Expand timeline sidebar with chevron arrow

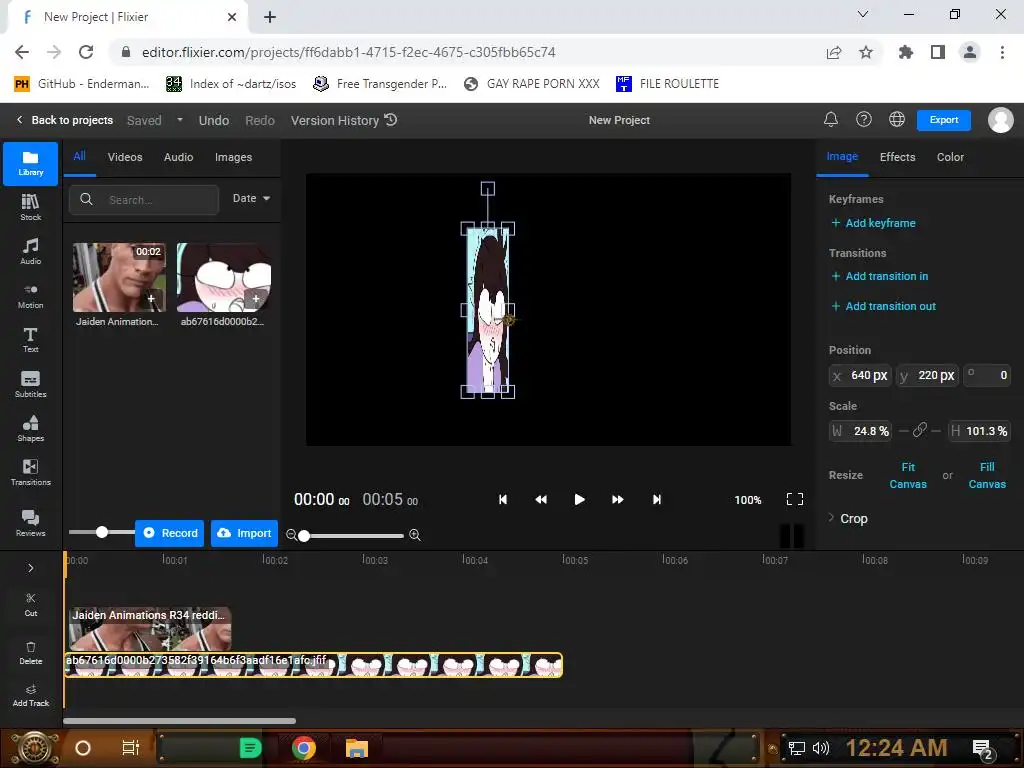(x=31, y=568)
